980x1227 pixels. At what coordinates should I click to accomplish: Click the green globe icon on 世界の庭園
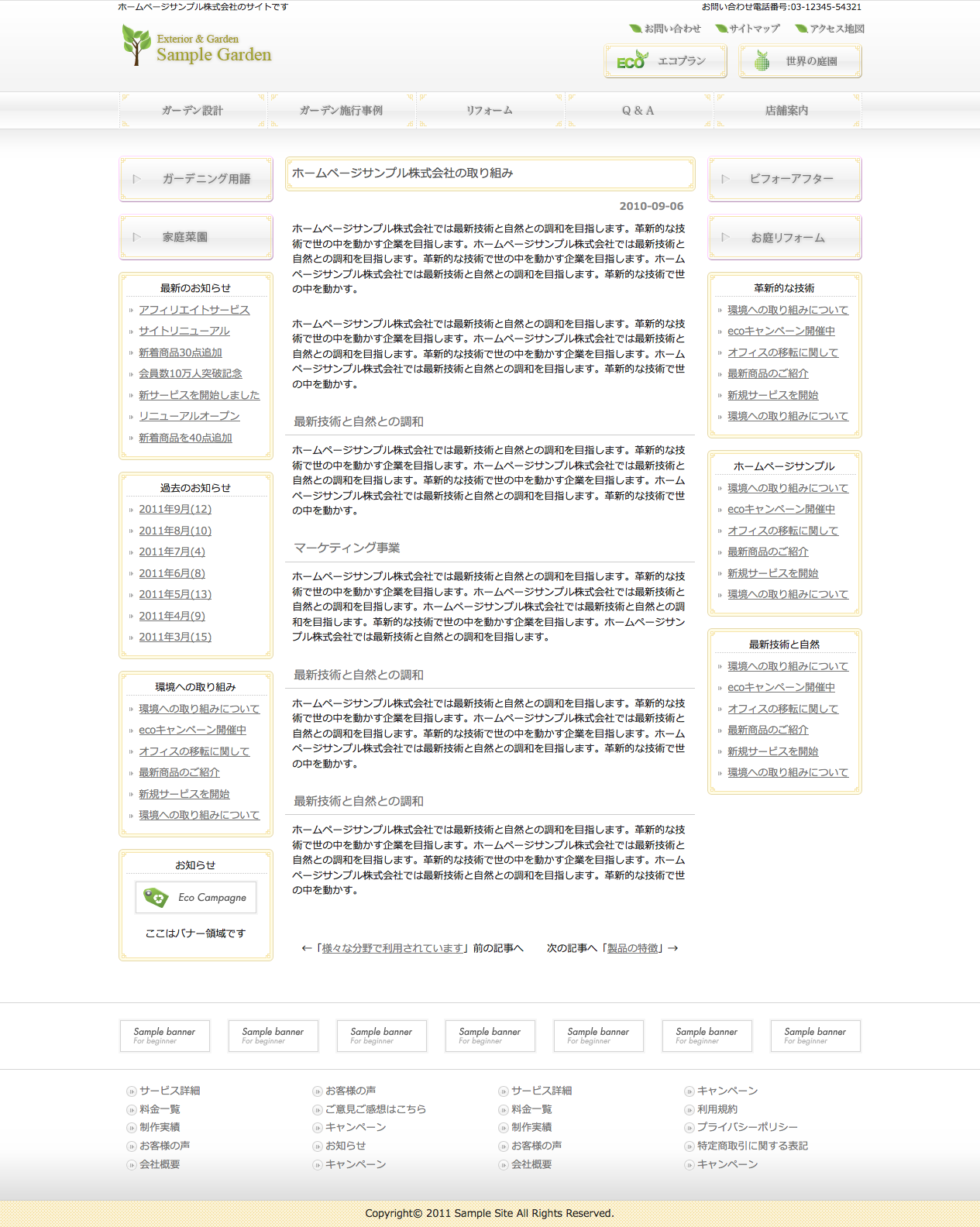762,61
